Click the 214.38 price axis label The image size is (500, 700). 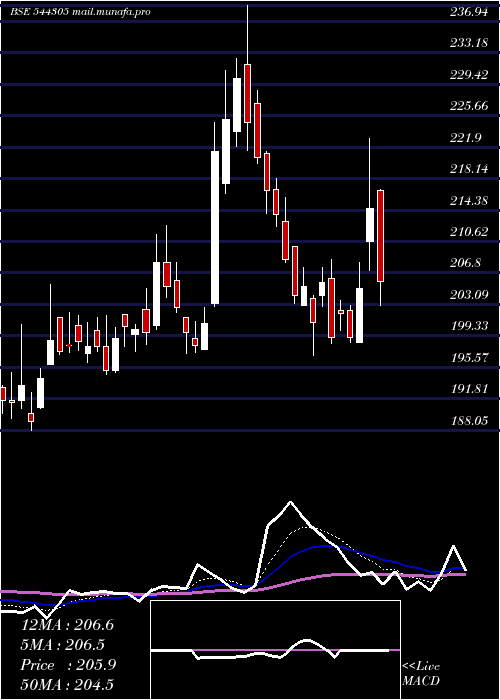tap(468, 201)
